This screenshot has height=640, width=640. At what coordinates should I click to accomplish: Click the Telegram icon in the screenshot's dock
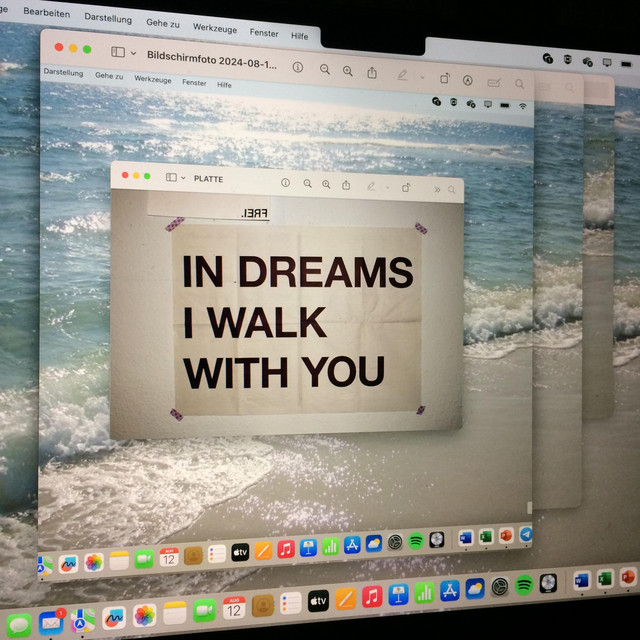click(526, 534)
